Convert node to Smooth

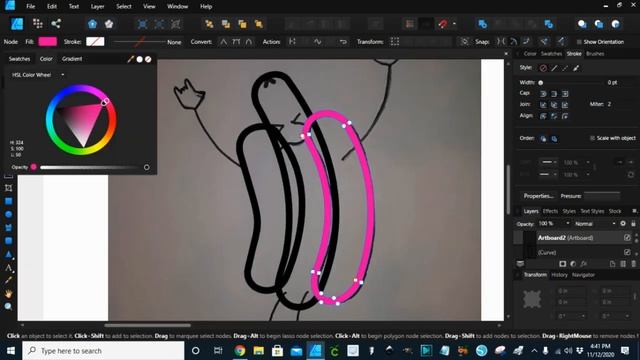pyautogui.click(x=236, y=42)
